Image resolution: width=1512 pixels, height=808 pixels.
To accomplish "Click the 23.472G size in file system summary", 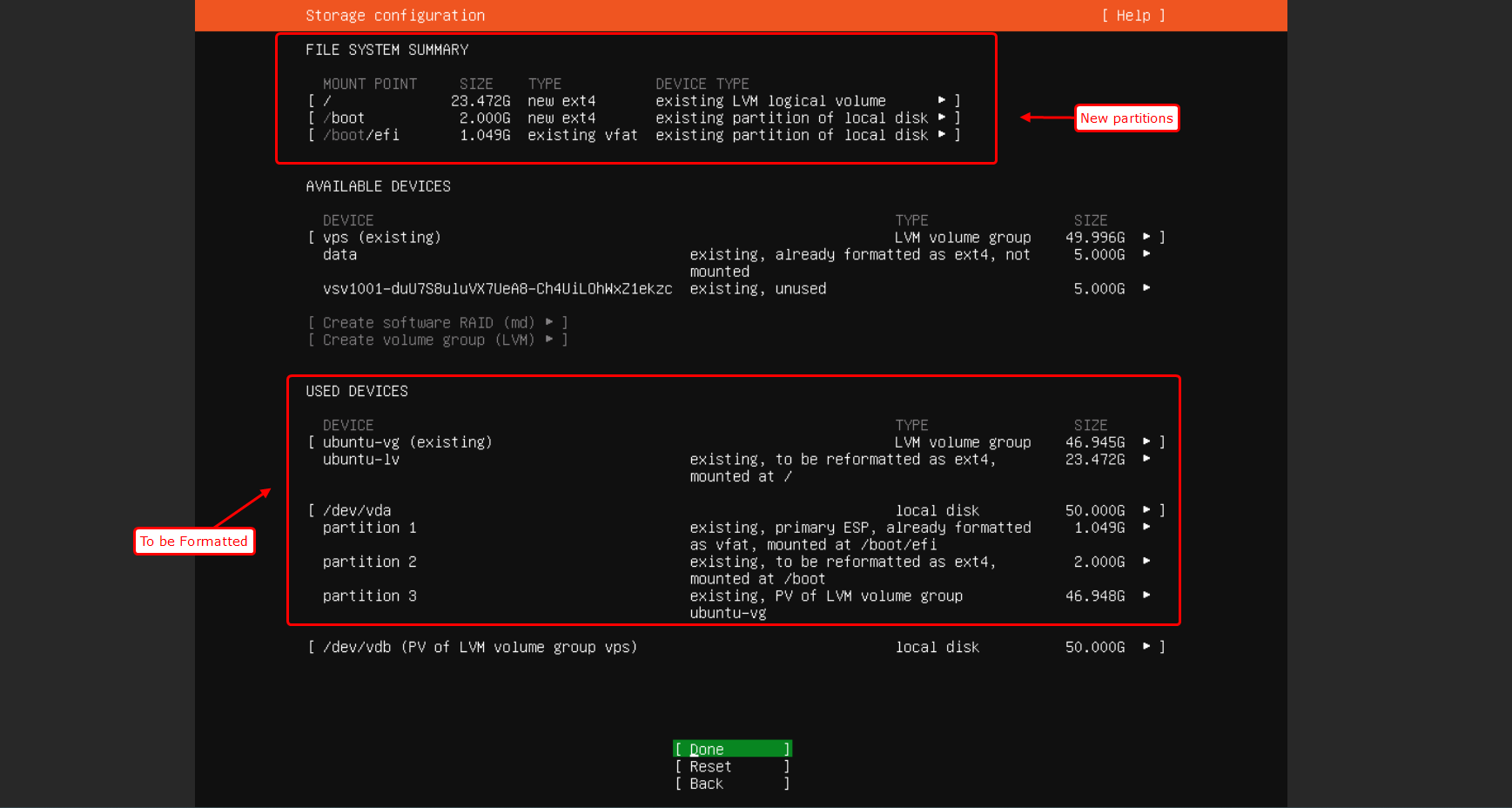I will pos(480,101).
